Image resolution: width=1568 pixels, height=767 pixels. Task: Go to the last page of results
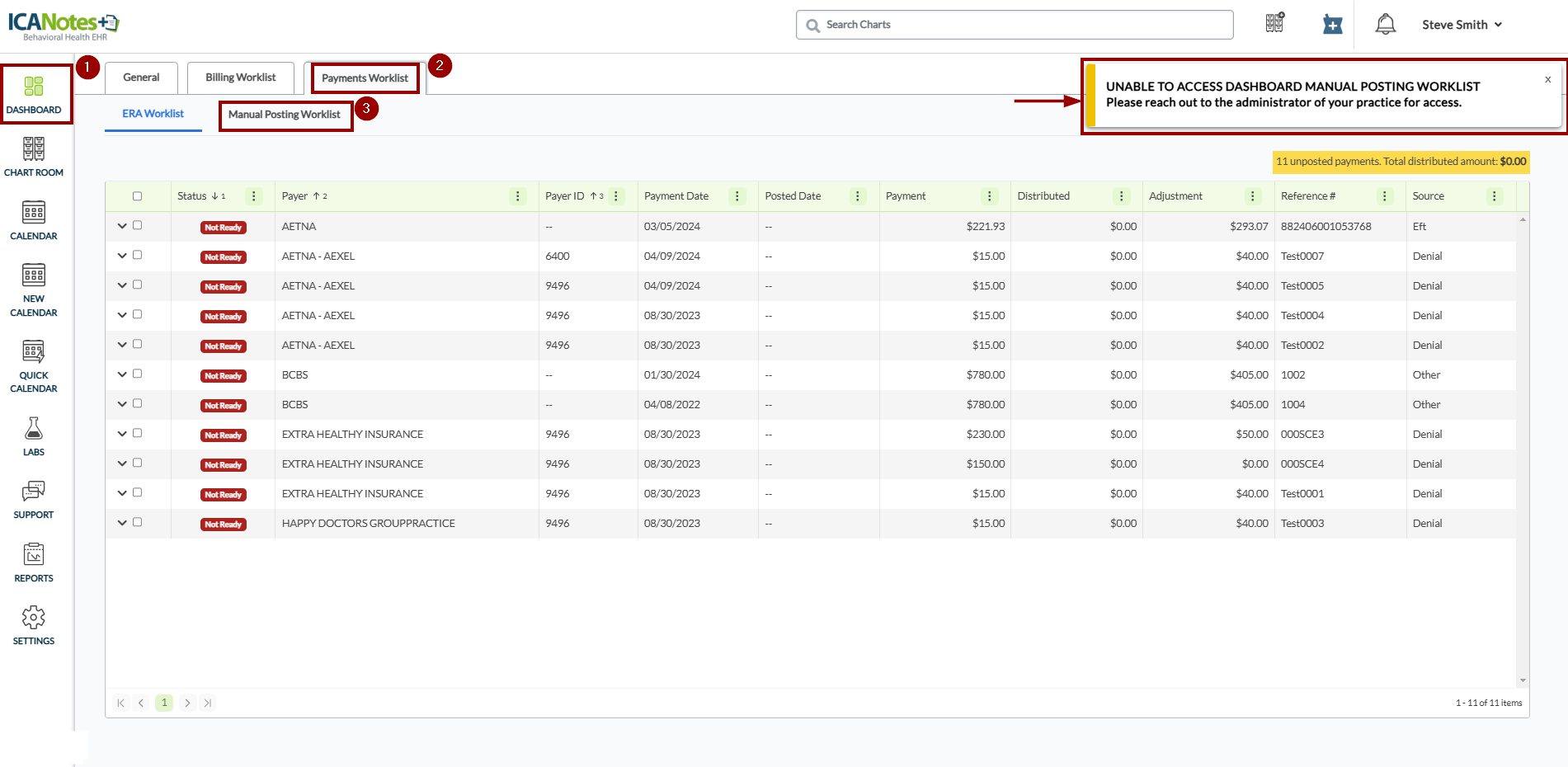[208, 703]
